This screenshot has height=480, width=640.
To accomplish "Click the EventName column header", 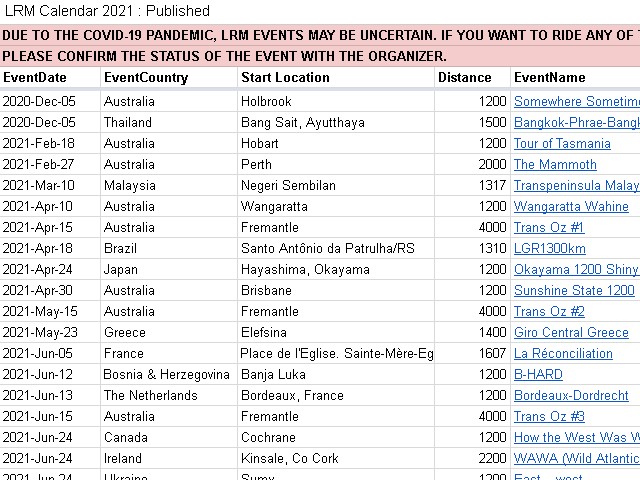I will [550, 78].
